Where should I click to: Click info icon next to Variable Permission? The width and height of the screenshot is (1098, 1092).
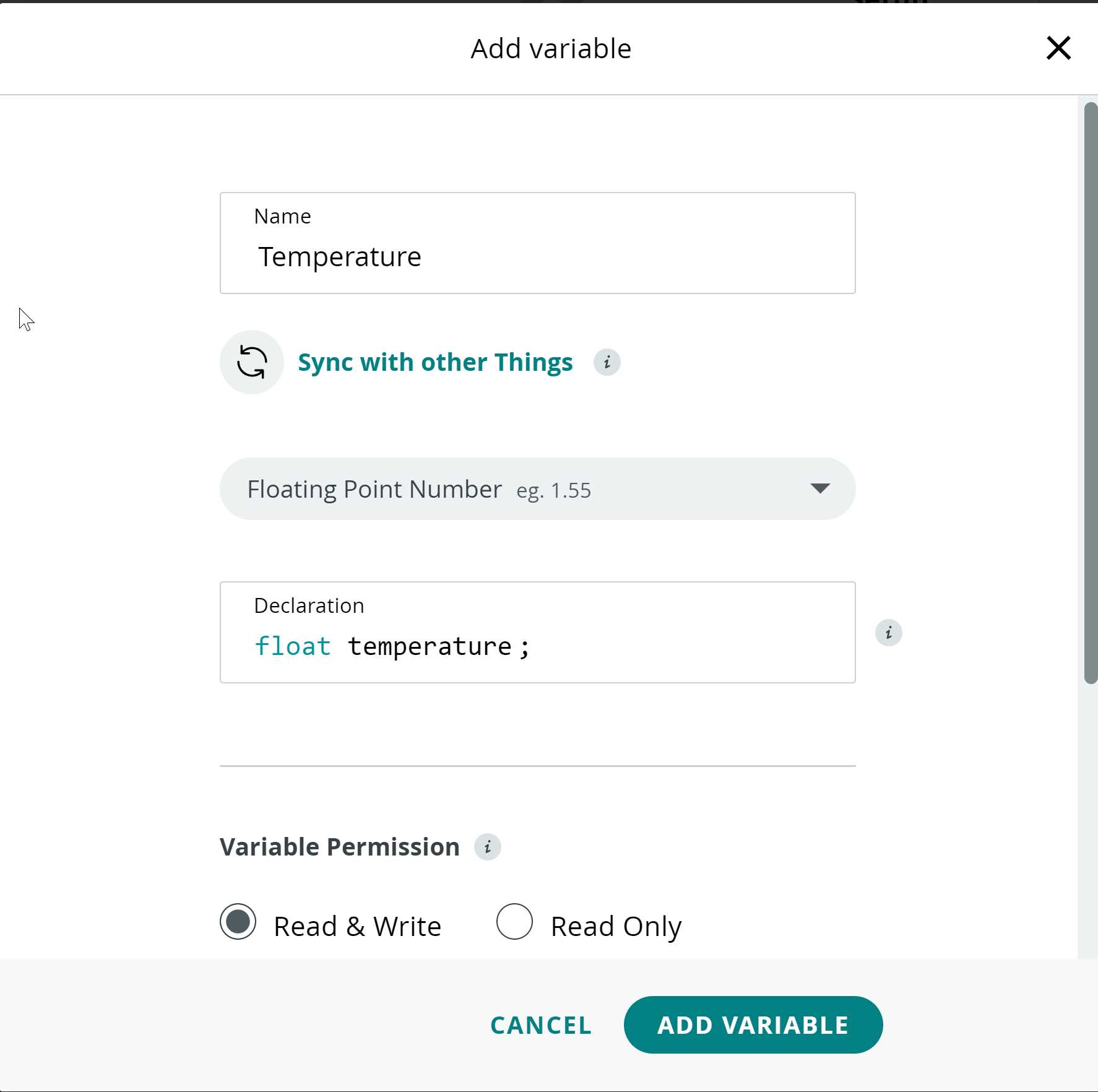pyautogui.click(x=487, y=847)
